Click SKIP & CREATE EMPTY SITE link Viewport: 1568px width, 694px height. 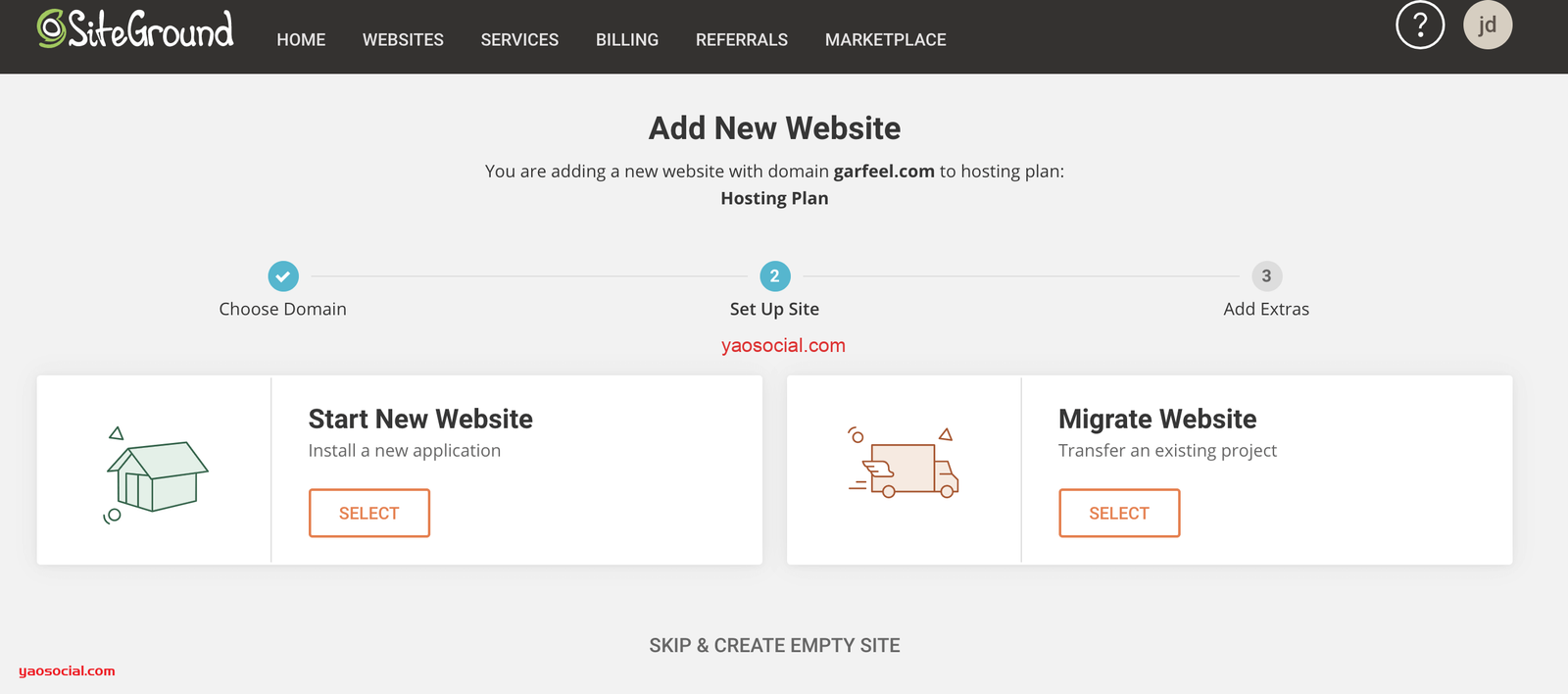774,645
